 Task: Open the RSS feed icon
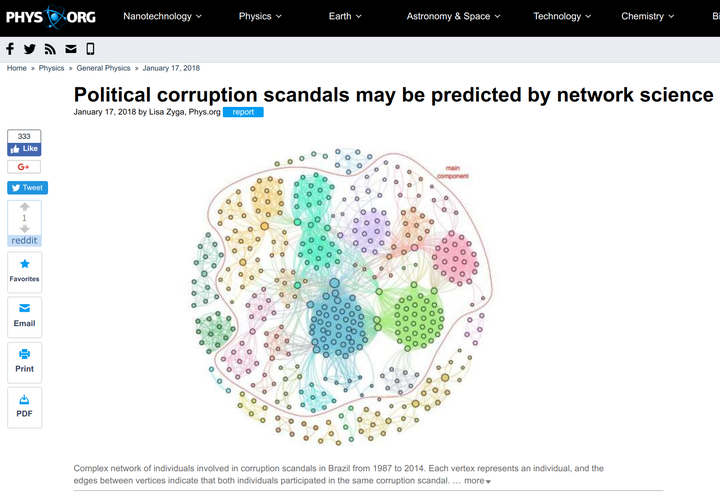(50, 49)
